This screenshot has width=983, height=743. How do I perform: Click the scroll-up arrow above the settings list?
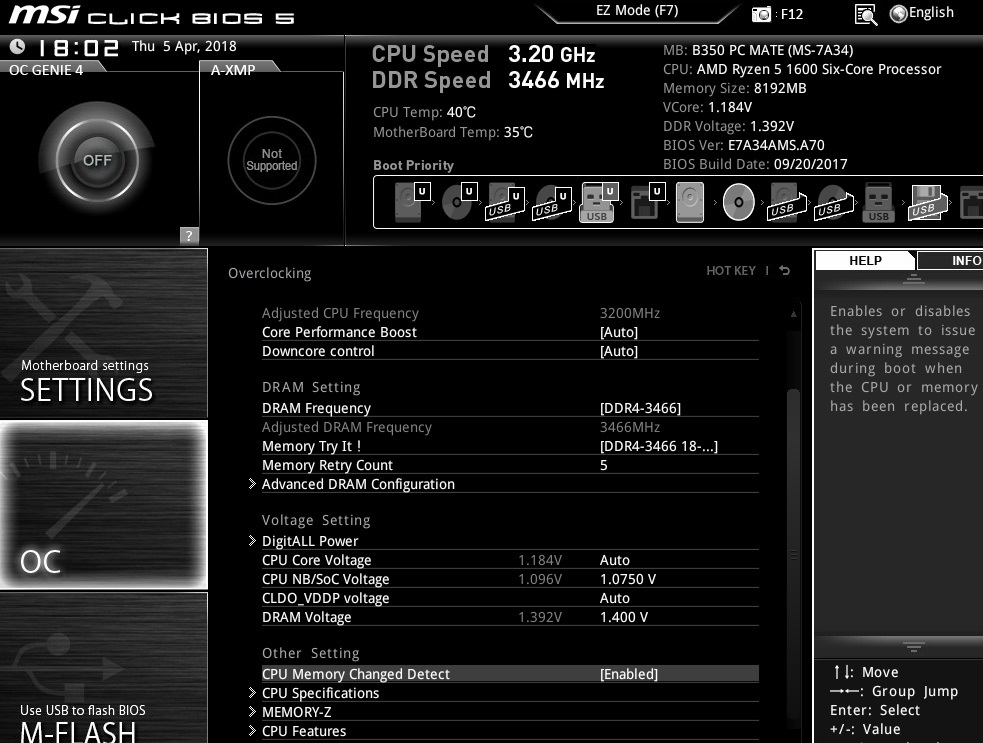[x=794, y=314]
